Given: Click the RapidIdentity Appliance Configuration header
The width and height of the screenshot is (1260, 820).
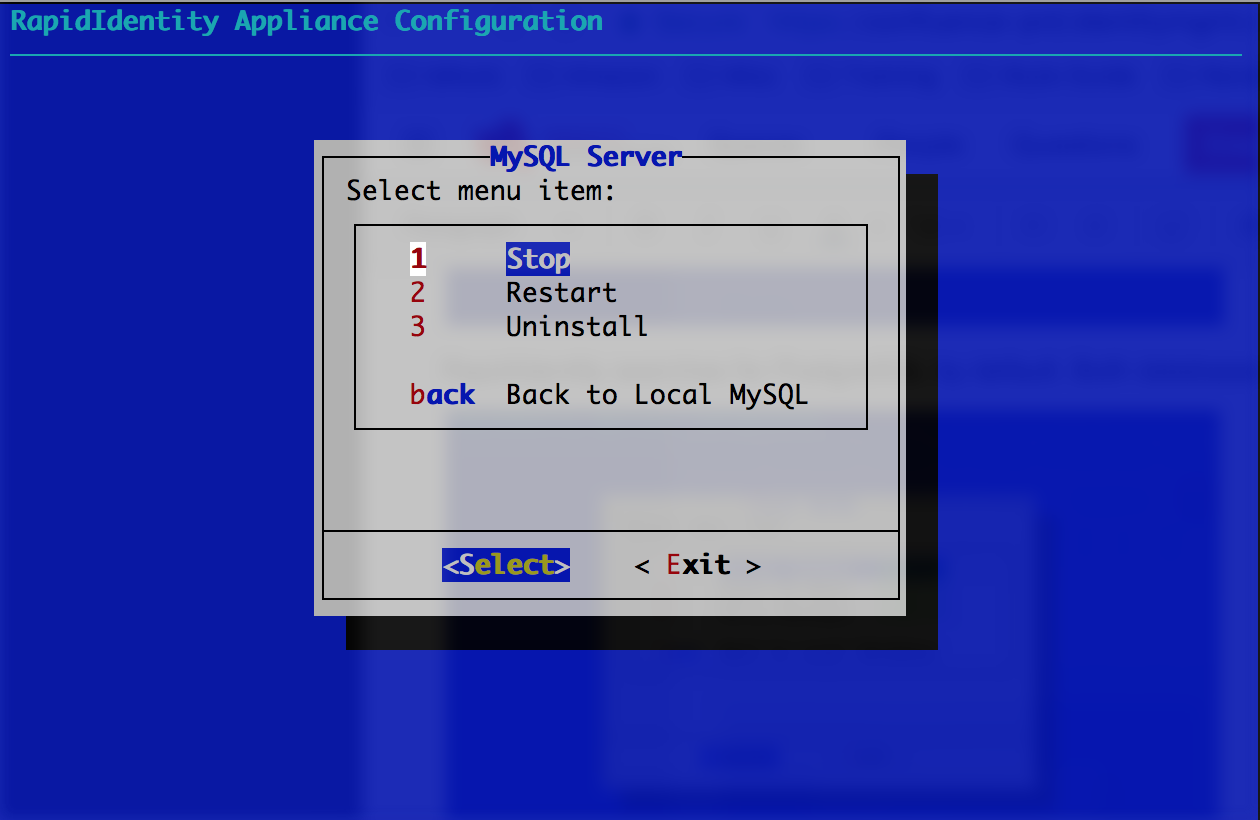Looking at the screenshot, I should (x=307, y=21).
